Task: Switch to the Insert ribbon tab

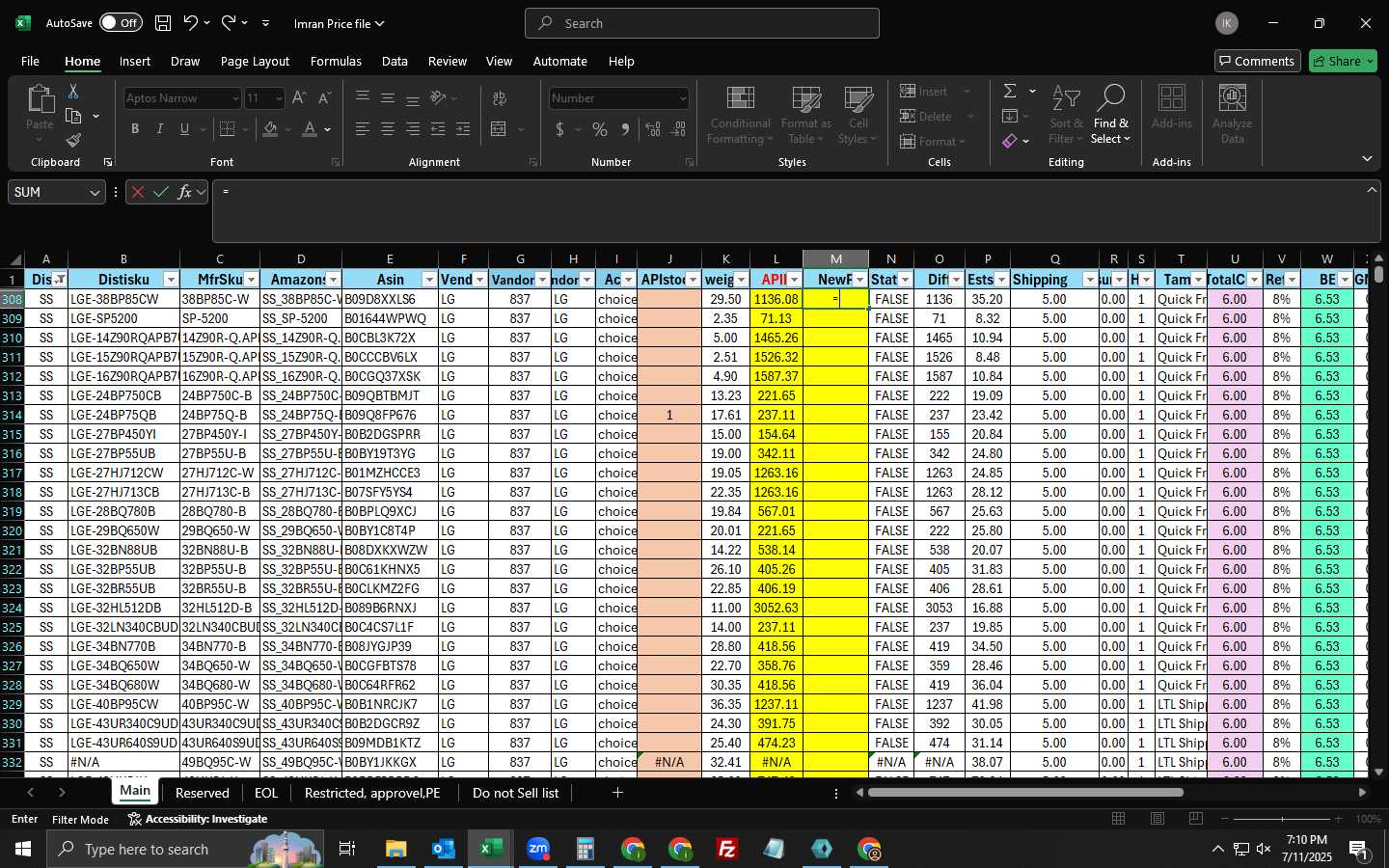Action: 135,61
